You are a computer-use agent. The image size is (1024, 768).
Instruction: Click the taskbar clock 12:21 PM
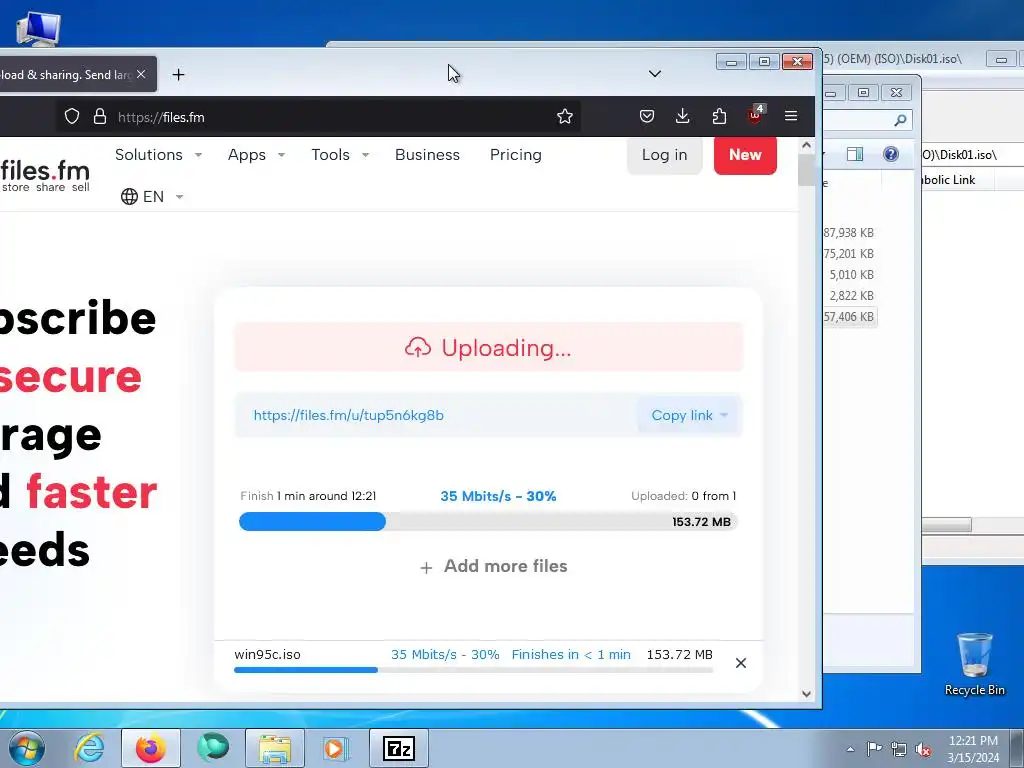coord(973,749)
